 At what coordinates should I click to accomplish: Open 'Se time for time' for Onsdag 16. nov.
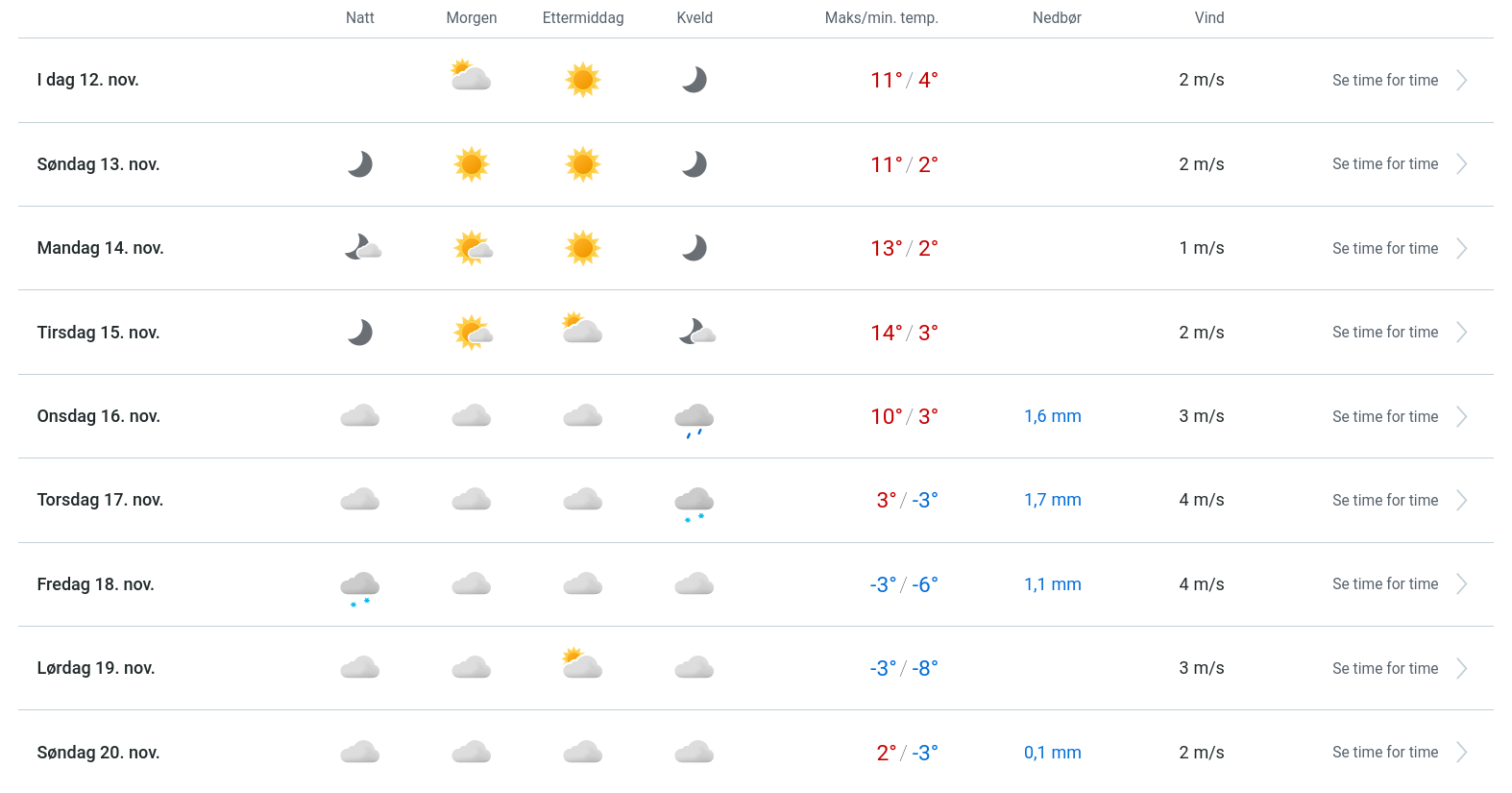[x=1384, y=417]
